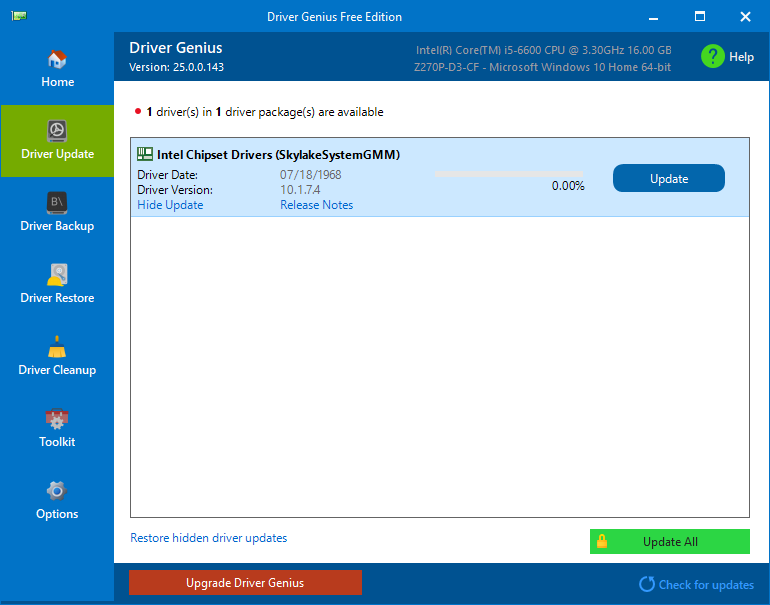Click the download progress bar at 0.00%

[509, 174]
